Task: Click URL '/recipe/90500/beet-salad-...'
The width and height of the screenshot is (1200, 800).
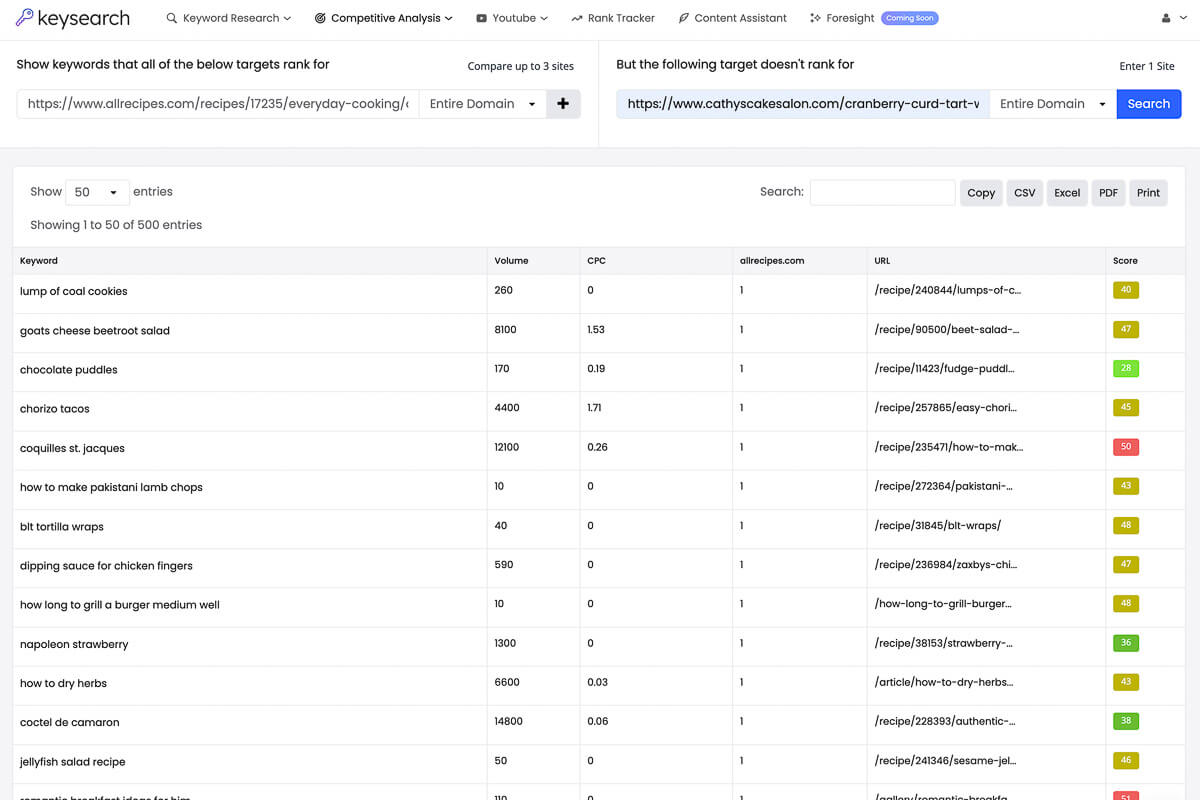Action: 946,329
